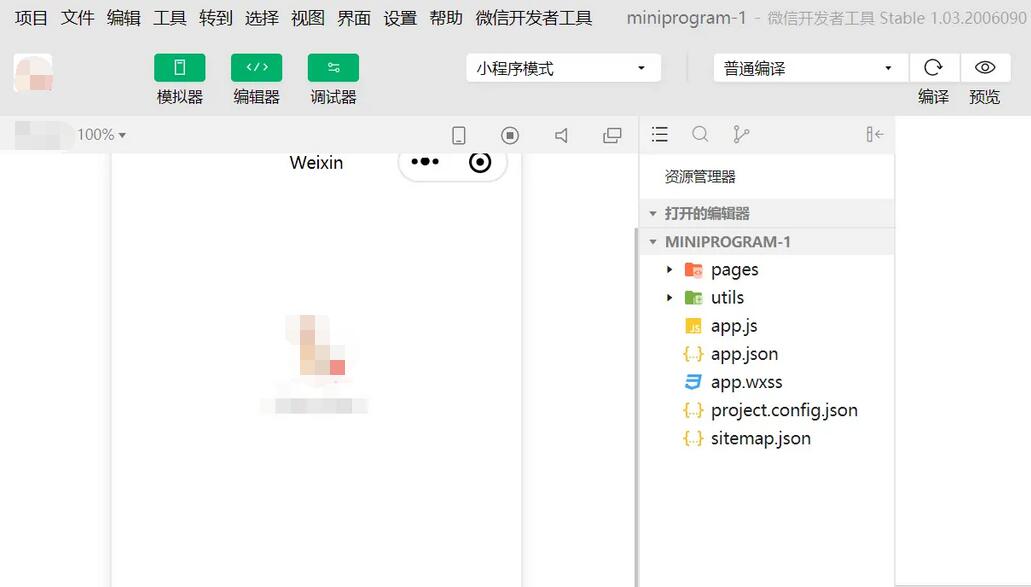Open the 工具 menu

170,18
